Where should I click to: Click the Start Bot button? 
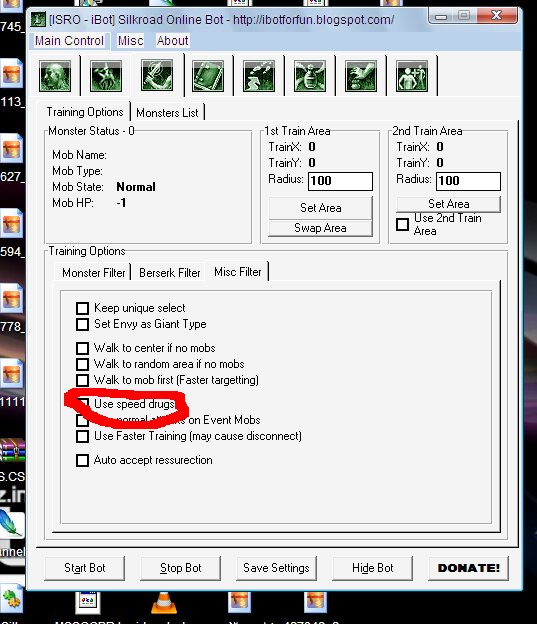85,568
